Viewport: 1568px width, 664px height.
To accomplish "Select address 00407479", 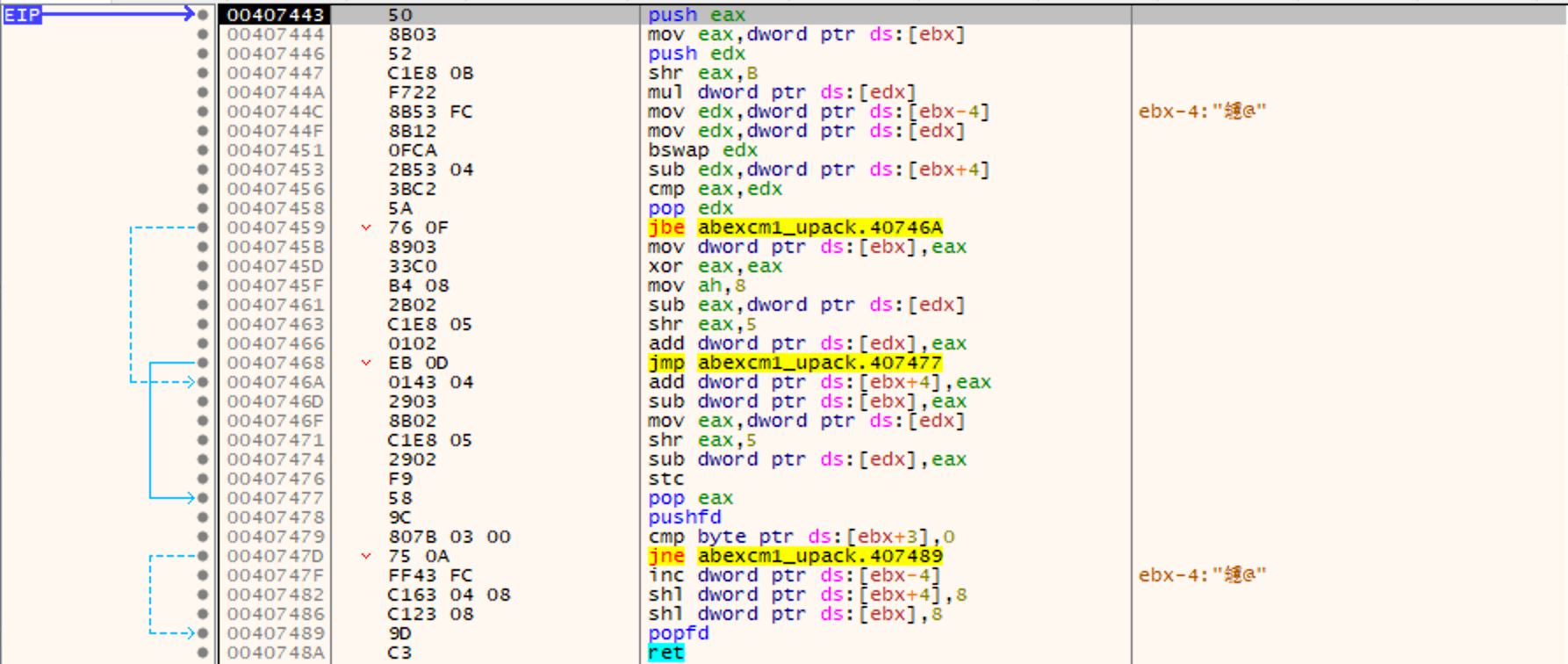I will click(276, 537).
